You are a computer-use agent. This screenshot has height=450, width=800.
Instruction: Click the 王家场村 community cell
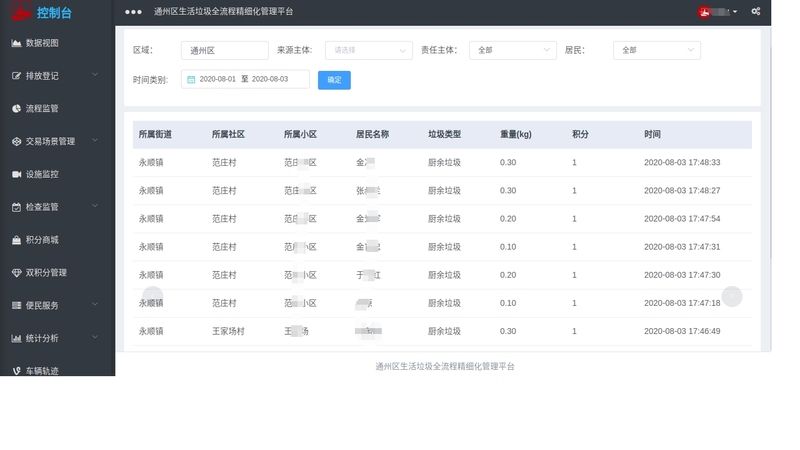tap(229, 331)
